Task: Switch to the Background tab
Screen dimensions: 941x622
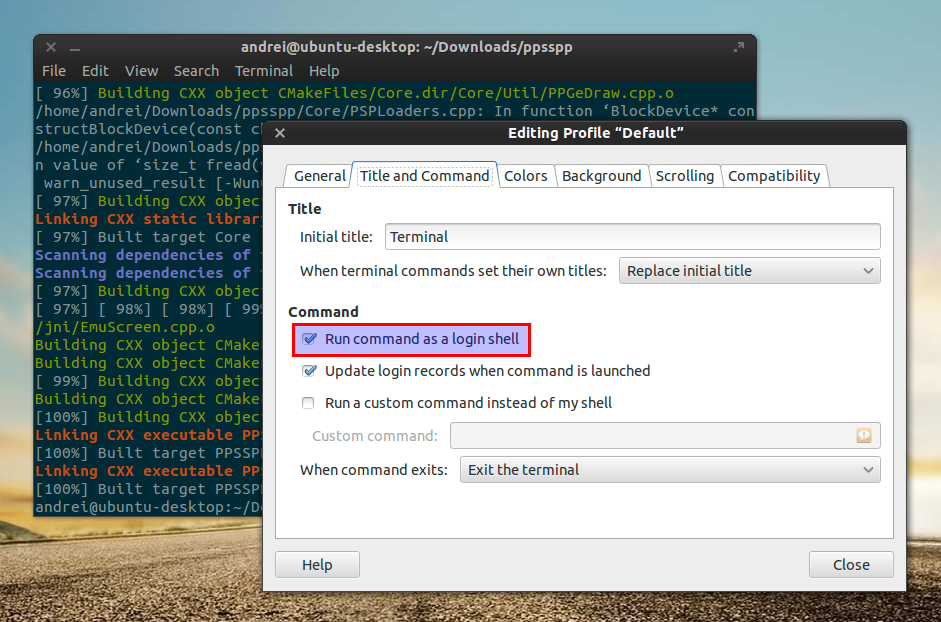Action: click(x=602, y=175)
